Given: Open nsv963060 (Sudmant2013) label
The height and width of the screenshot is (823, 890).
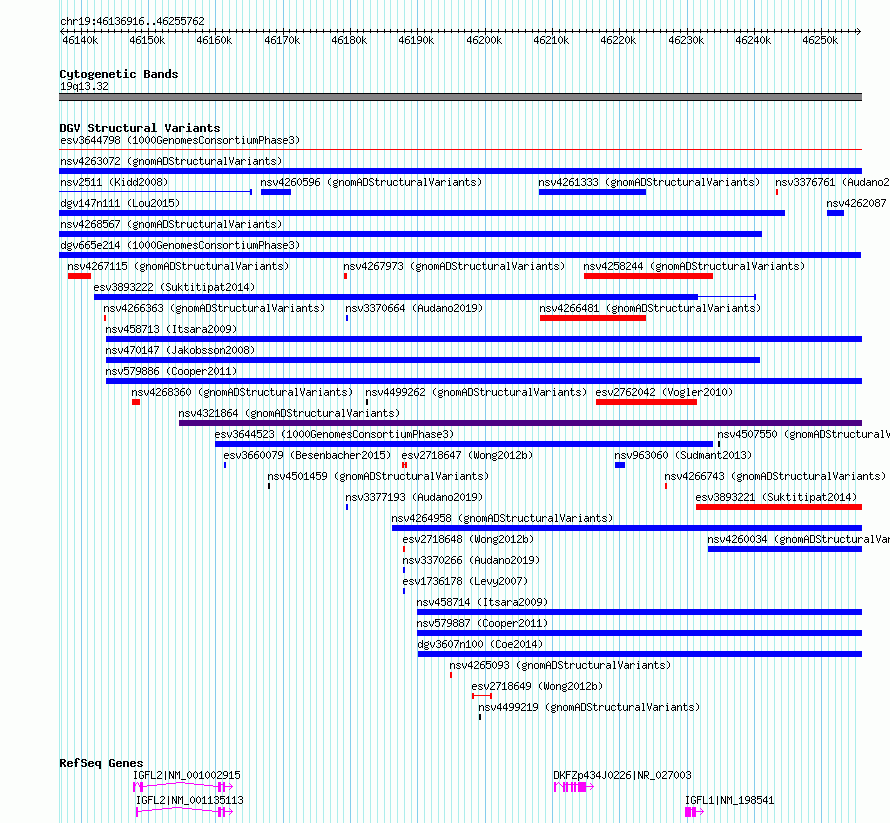Looking at the screenshot, I should (x=683, y=455).
